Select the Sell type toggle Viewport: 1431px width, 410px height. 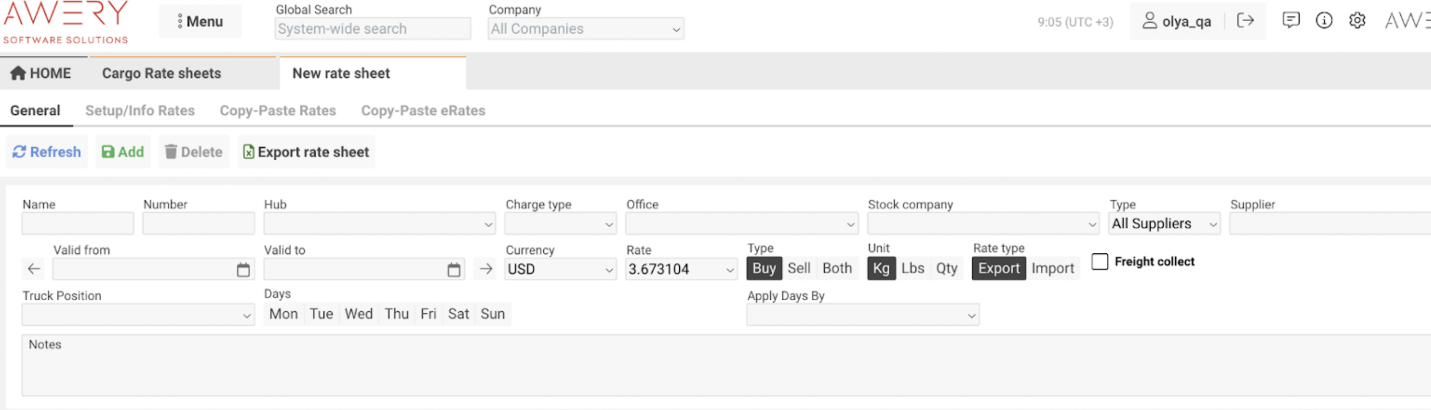[x=799, y=268]
